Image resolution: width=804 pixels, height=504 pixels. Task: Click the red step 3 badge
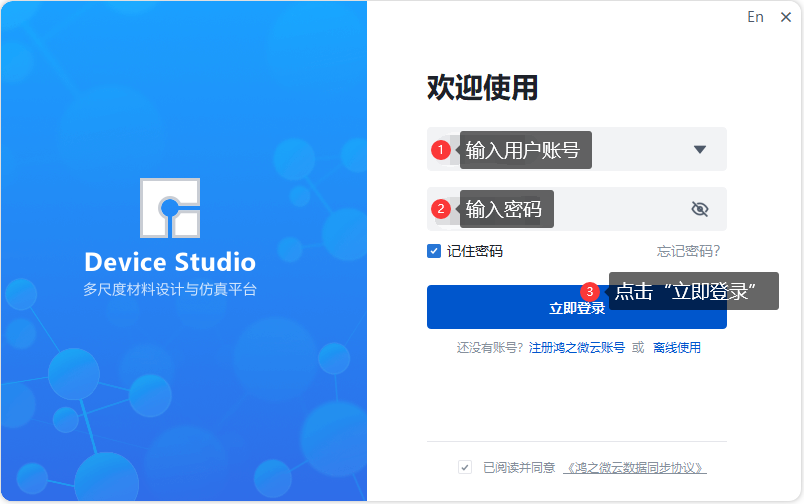click(590, 291)
